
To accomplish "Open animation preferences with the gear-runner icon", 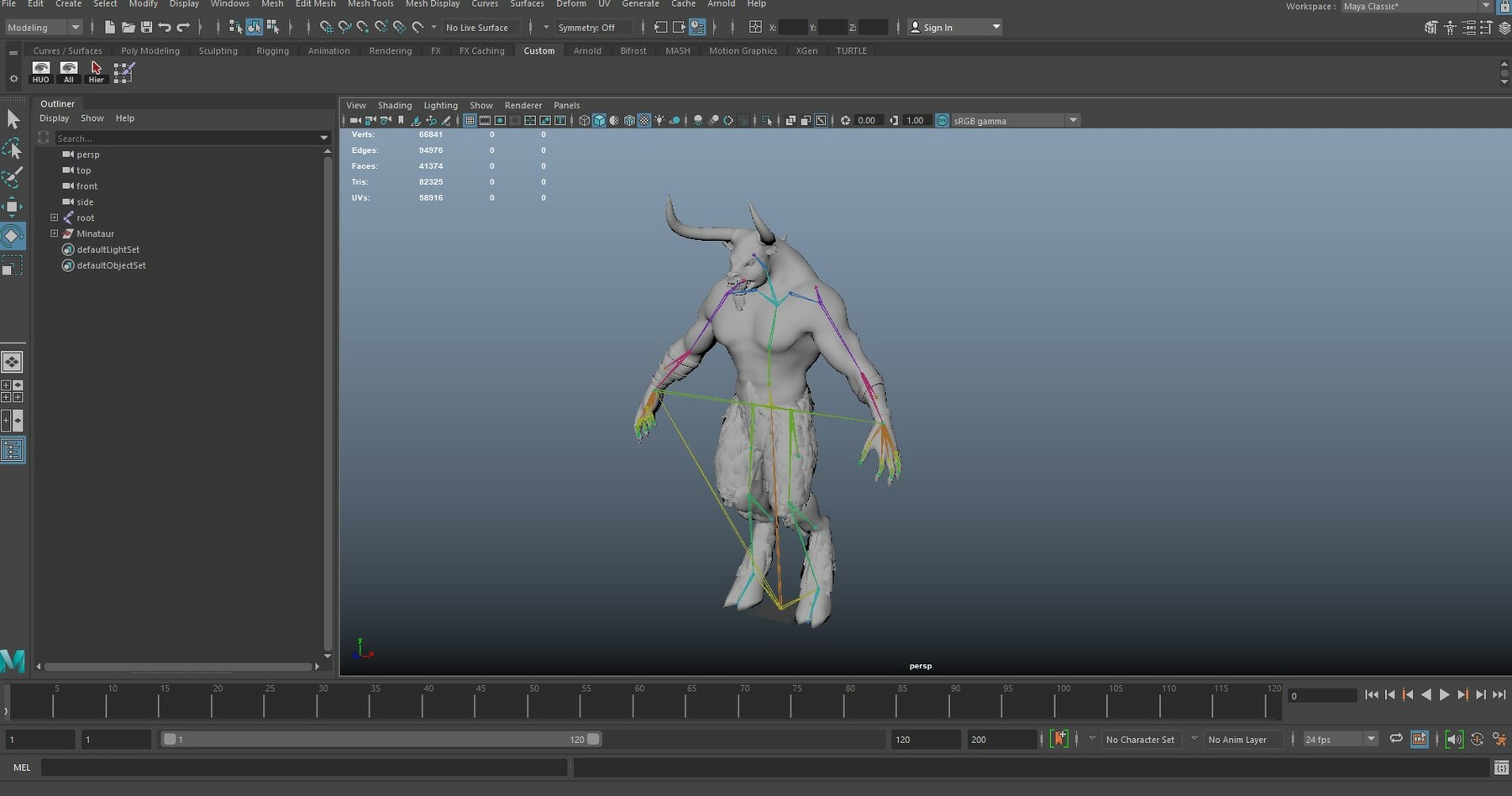I will (1500, 740).
